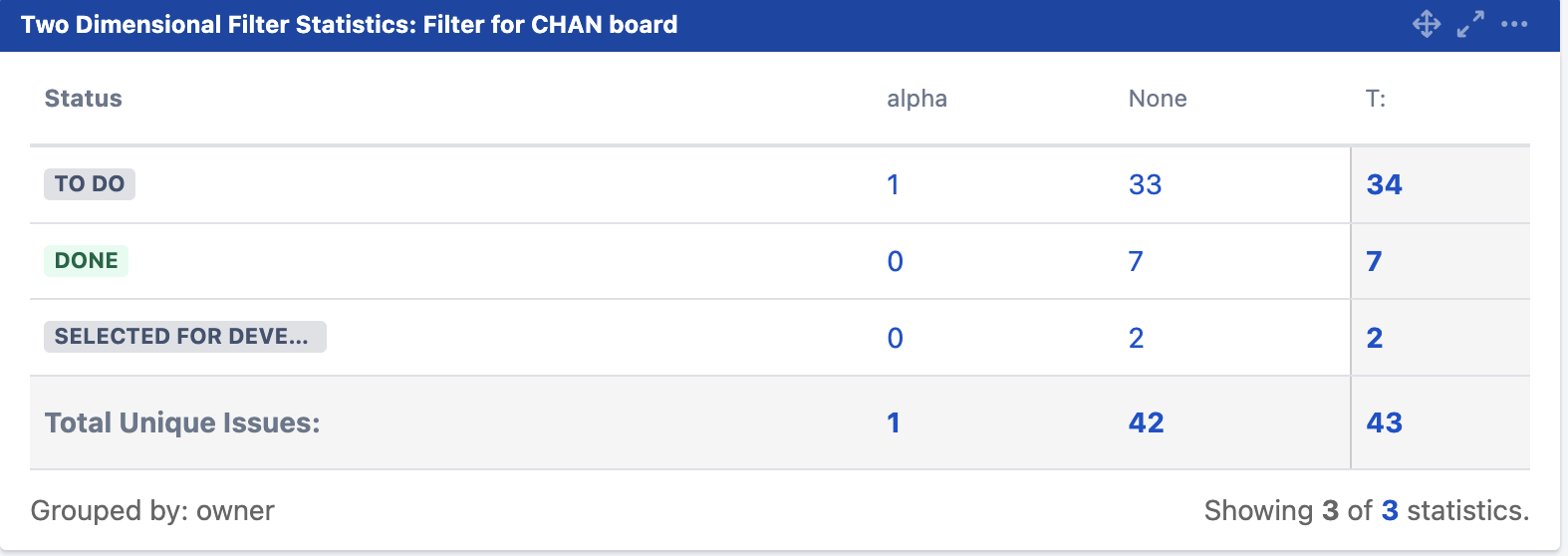This screenshot has height=556, width=1568.
Task: Open Selected for Development row total 2
Action: [x=1375, y=339]
